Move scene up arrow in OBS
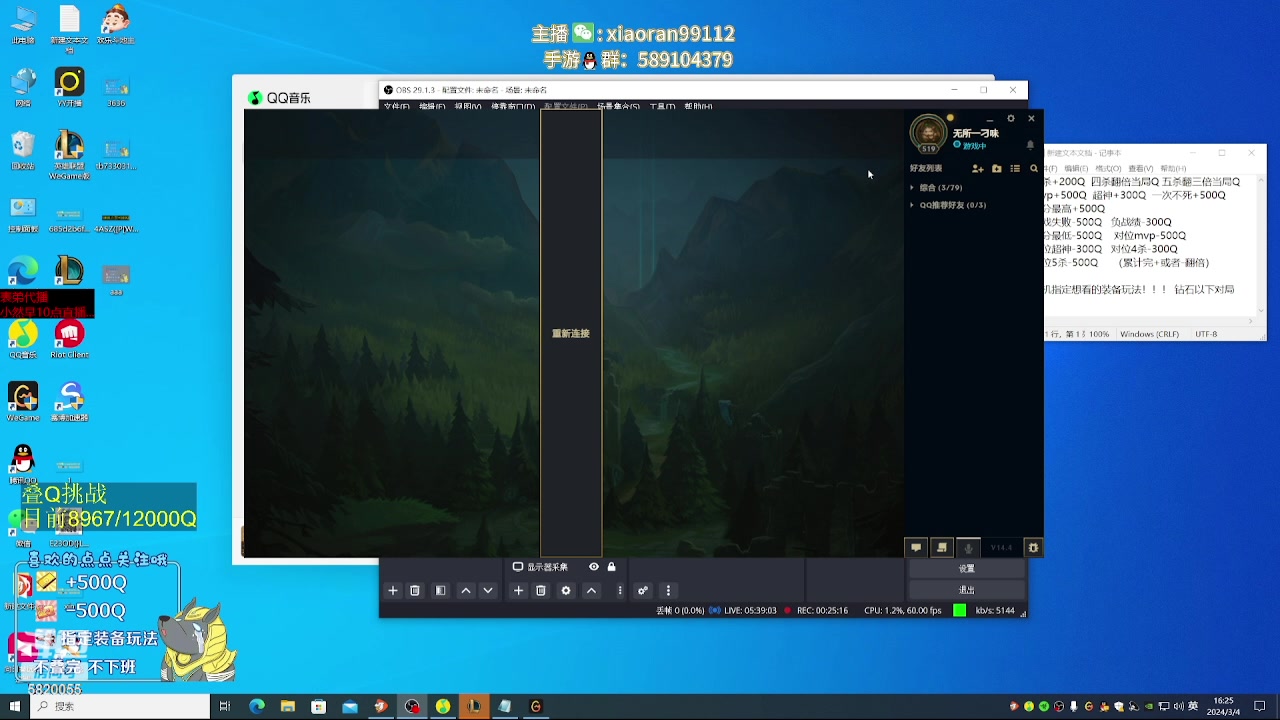1280x720 pixels. point(466,591)
